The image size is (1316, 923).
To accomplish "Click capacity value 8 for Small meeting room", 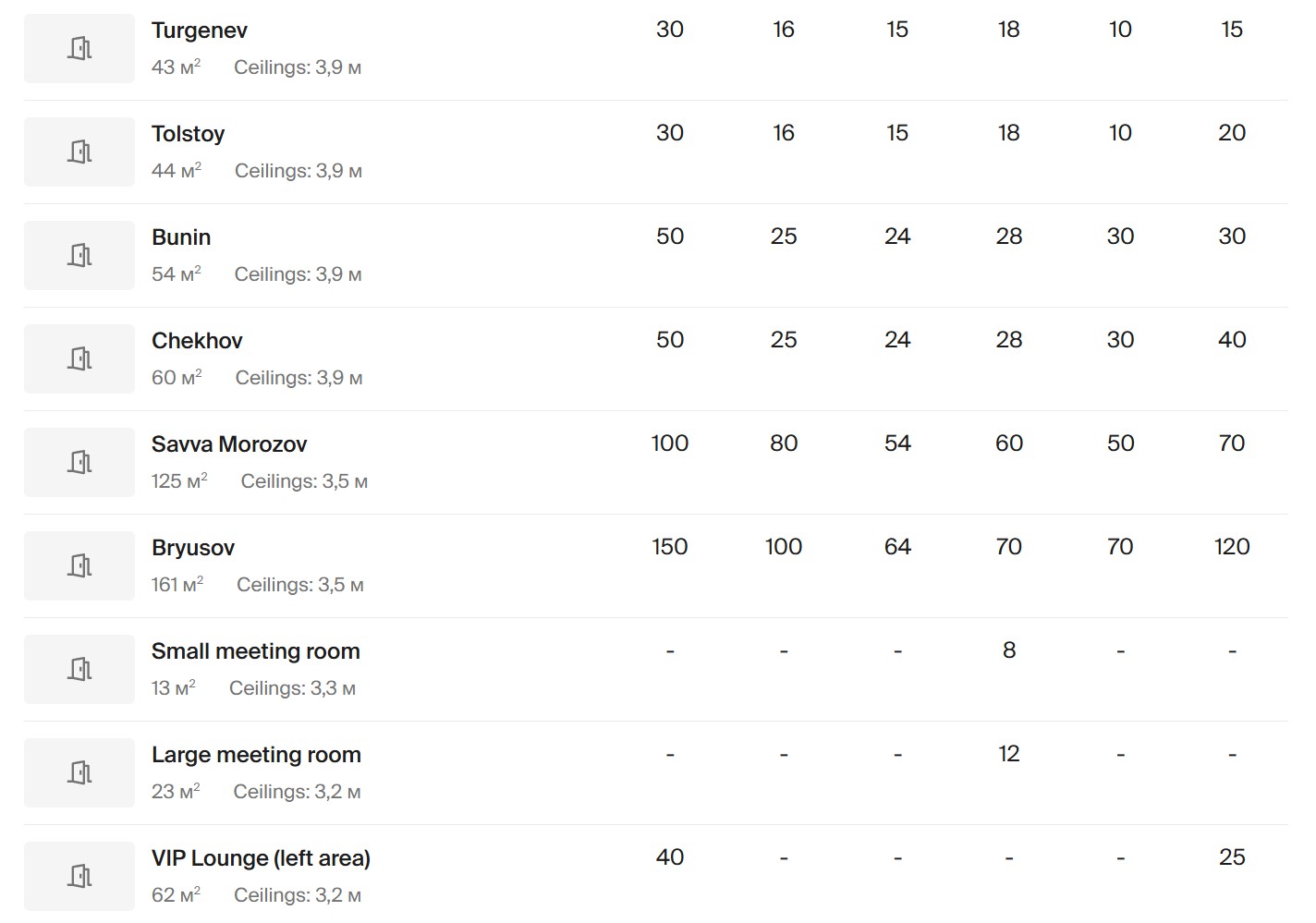I will pos(1009,650).
